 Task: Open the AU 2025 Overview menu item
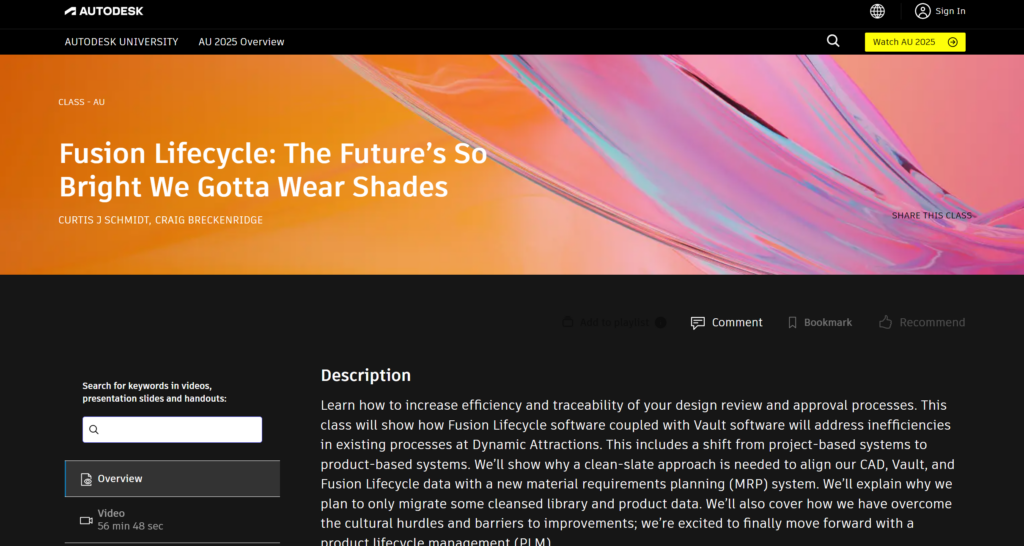click(241, 42)
